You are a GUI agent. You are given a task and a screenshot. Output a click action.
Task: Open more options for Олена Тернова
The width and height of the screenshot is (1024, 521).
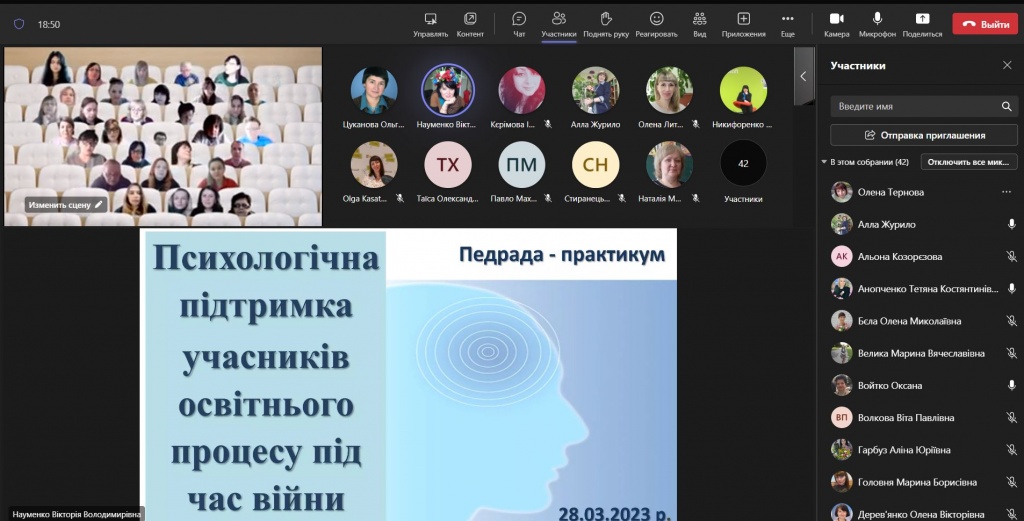pos(1006,192)
